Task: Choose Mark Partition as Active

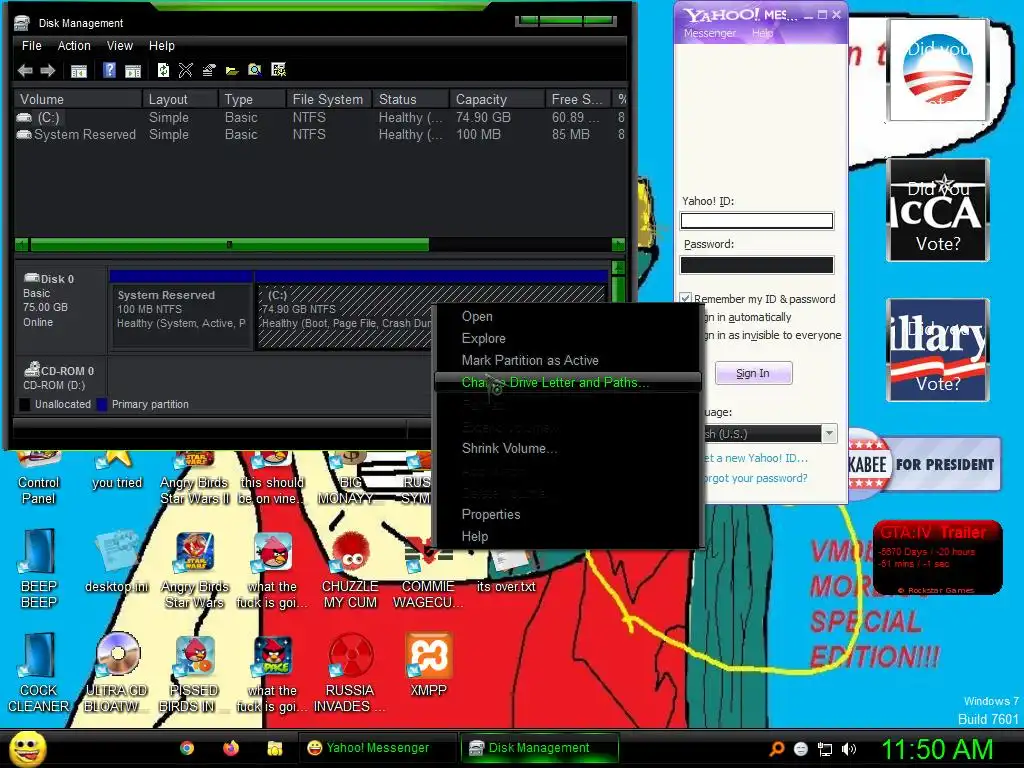Action: [568, 360]
